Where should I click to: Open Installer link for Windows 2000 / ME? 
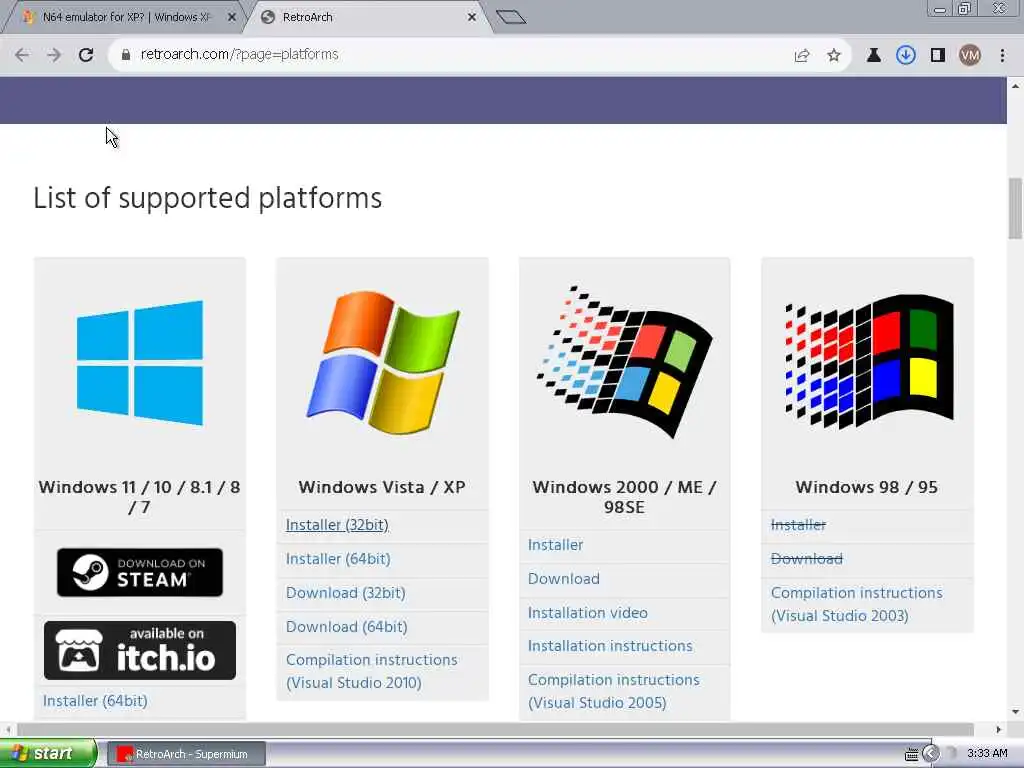pos(555,545)
